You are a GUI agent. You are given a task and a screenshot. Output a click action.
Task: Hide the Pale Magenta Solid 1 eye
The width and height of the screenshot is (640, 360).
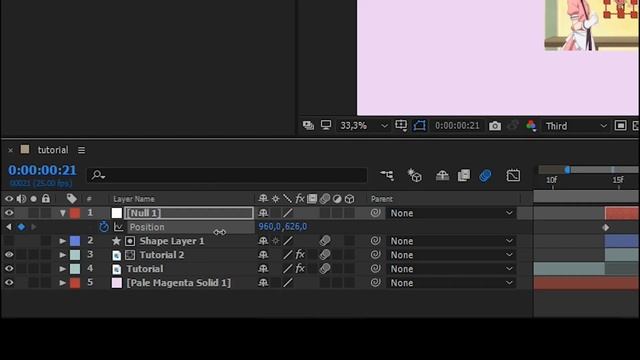pyautogui.click(x=9, y=282)
